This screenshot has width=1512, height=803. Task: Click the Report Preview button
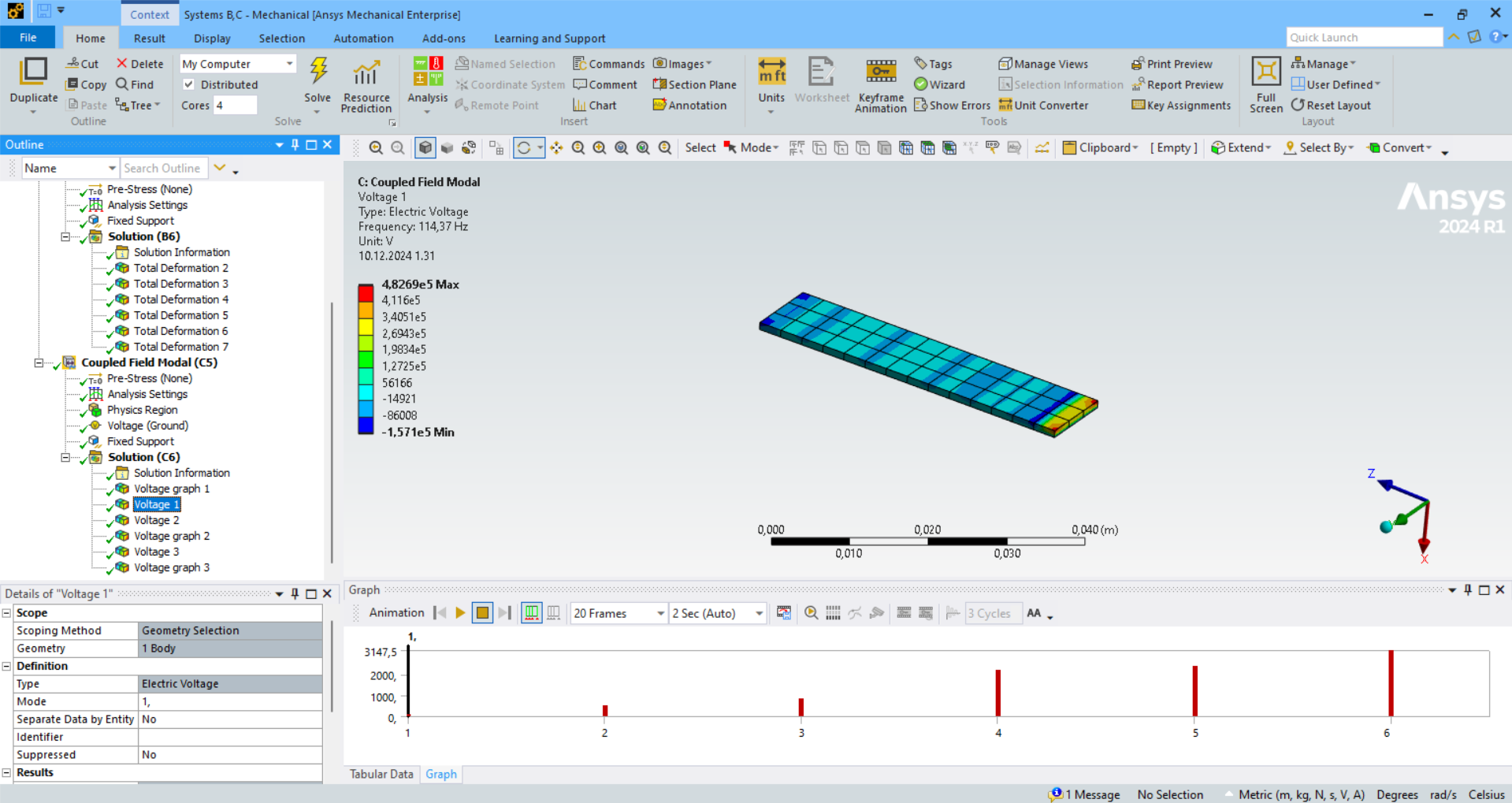1177,84
